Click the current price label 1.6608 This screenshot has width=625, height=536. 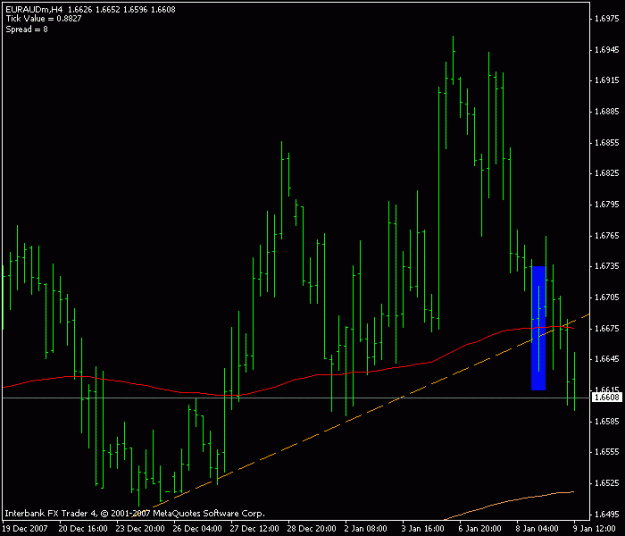(607, 397)
